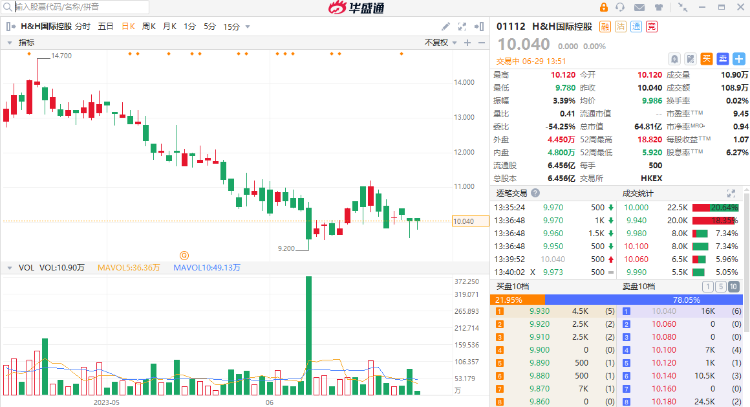The height and width of the screenshot is (407, 750).
Task: Add stock to watchlist plus button
Action: point(739,59)
